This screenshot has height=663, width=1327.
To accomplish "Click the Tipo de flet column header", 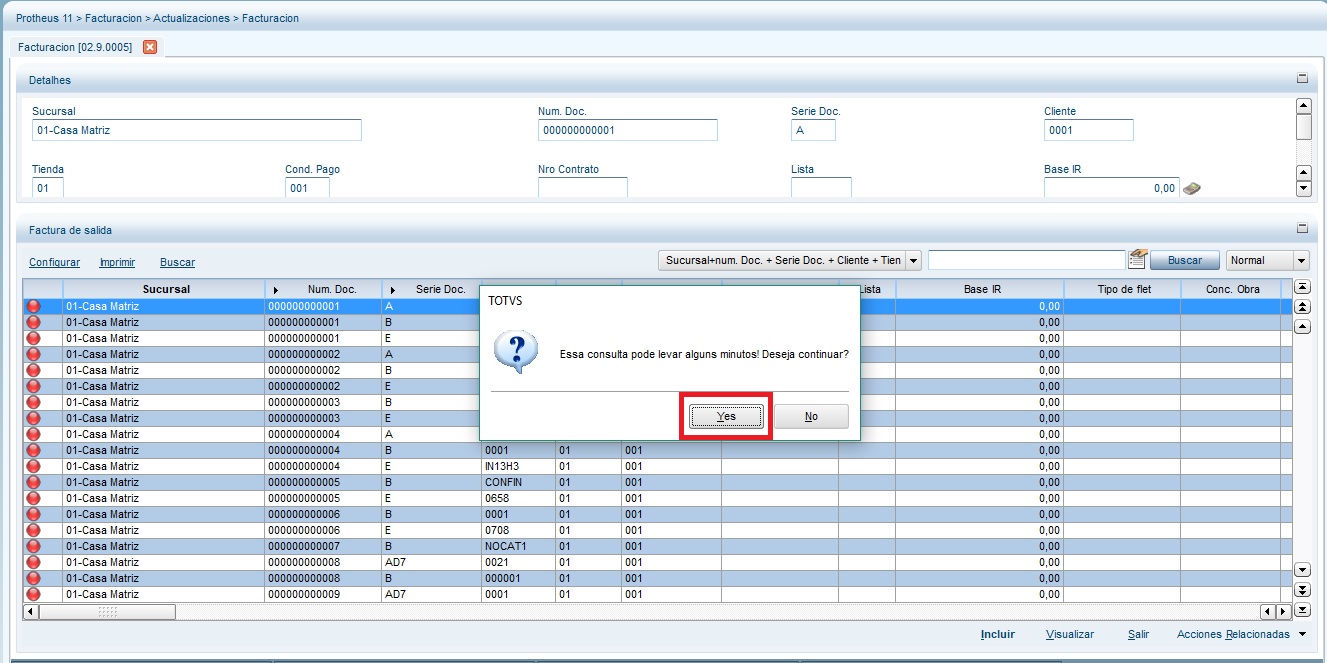I will (x=1122, y=290).
